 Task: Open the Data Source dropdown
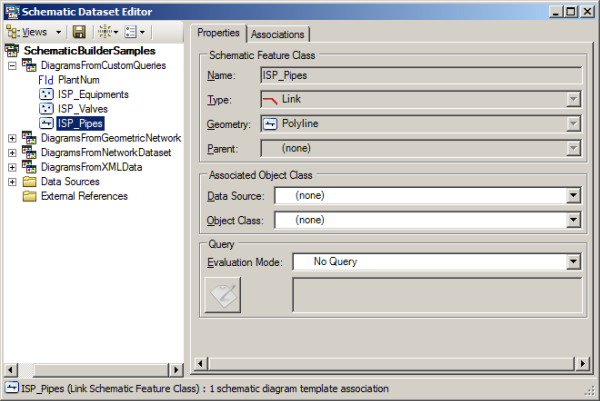[x=573, y=197]
